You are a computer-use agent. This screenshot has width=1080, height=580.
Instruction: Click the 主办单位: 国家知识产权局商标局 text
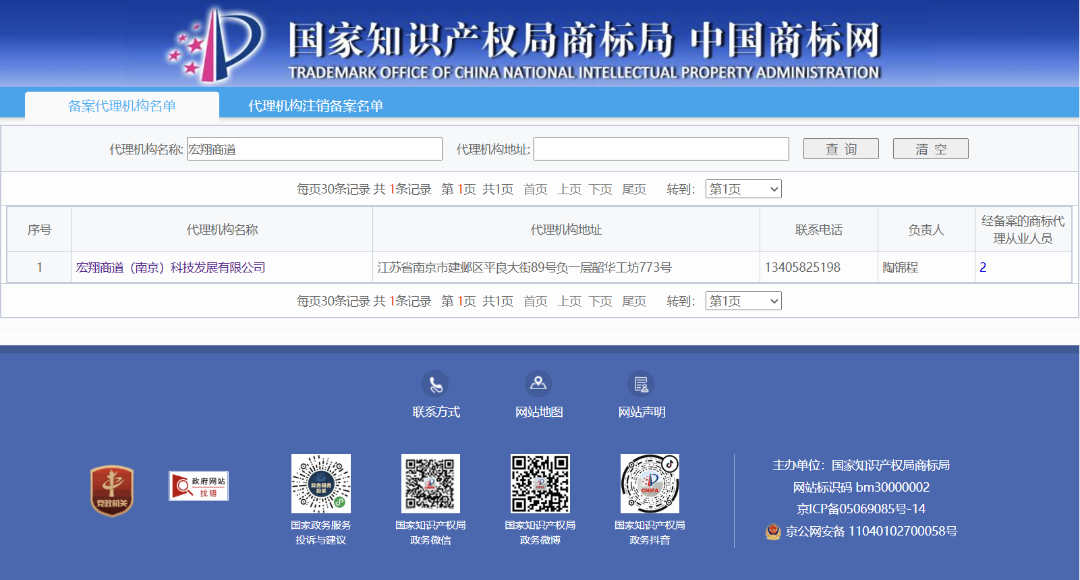(861, 465)
